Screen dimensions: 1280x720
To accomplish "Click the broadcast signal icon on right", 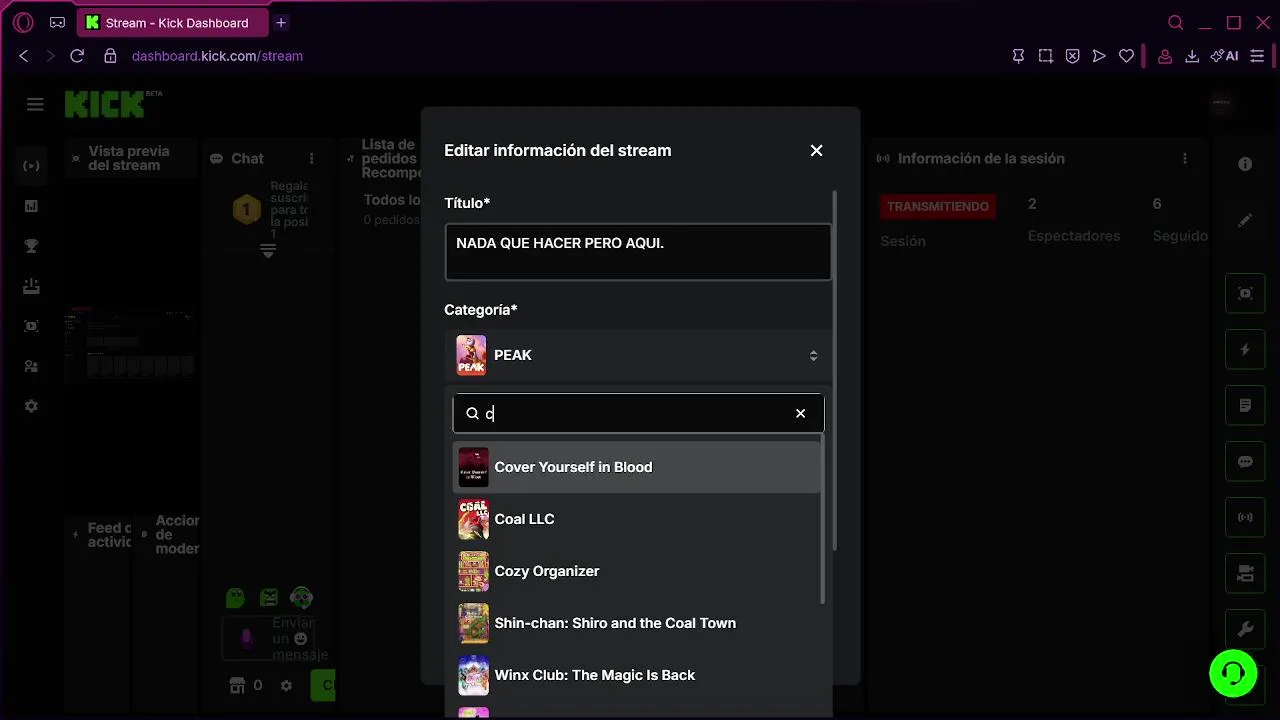I will [x=1245, y=517].
